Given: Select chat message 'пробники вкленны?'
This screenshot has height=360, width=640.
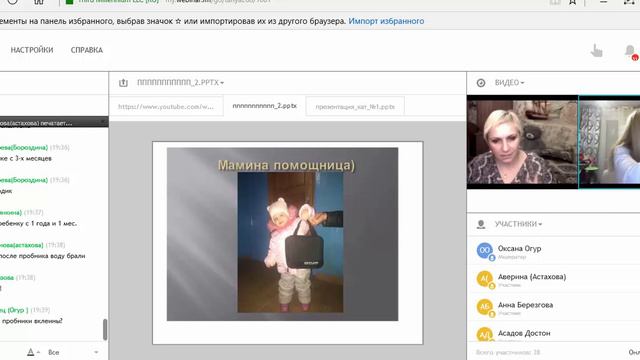Looking at the screenshot, I should click(32, 321).
